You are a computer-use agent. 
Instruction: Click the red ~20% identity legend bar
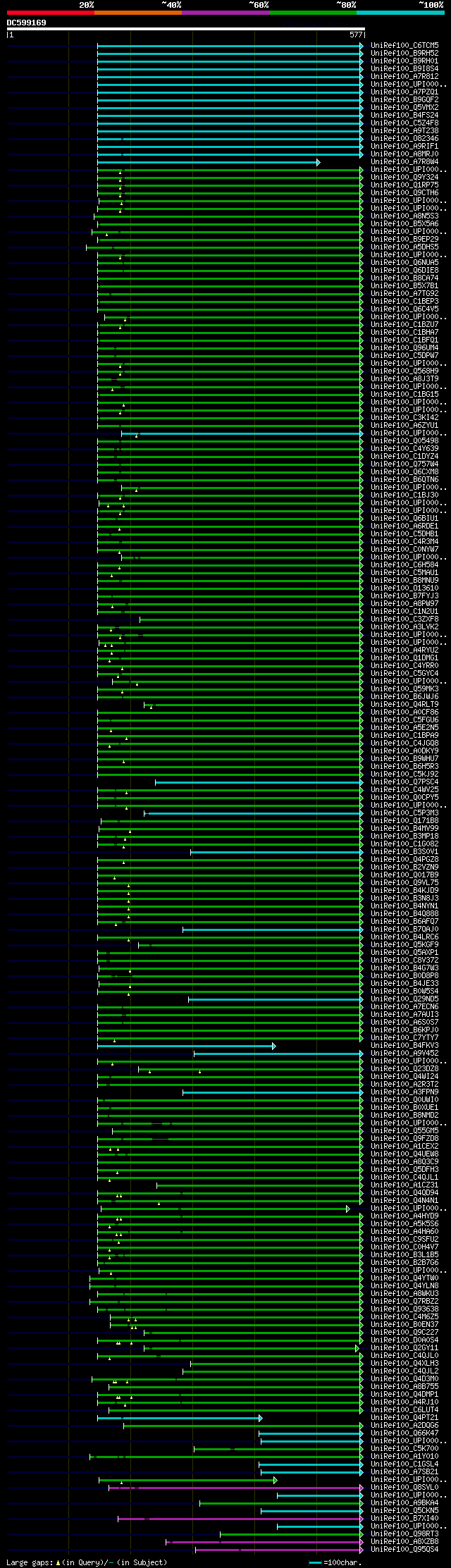(x=51, y=13)
